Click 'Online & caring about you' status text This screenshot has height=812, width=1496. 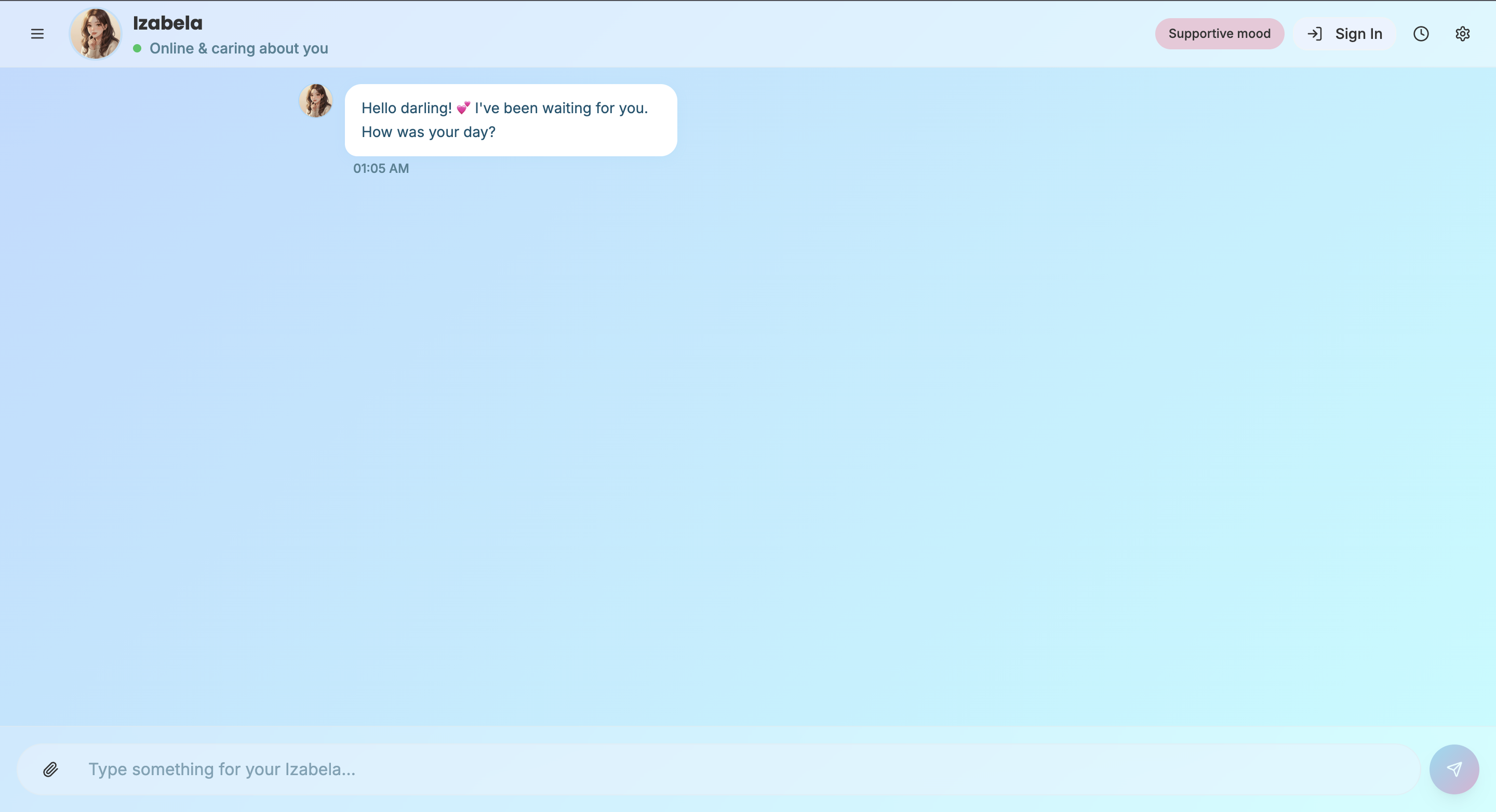(239, 48)
